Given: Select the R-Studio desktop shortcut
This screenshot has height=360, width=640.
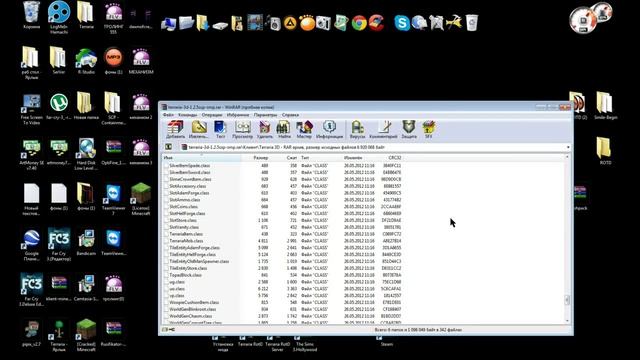Looking at the screenshot, I should coord(86,61).
